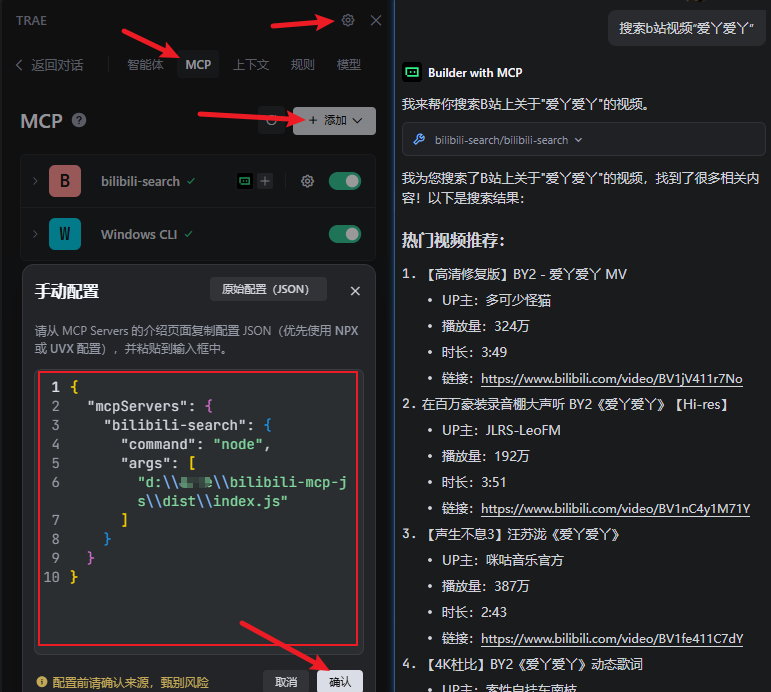Click the 确认 button
This screenshot has width=771, height=692.
tap(340, 682)
